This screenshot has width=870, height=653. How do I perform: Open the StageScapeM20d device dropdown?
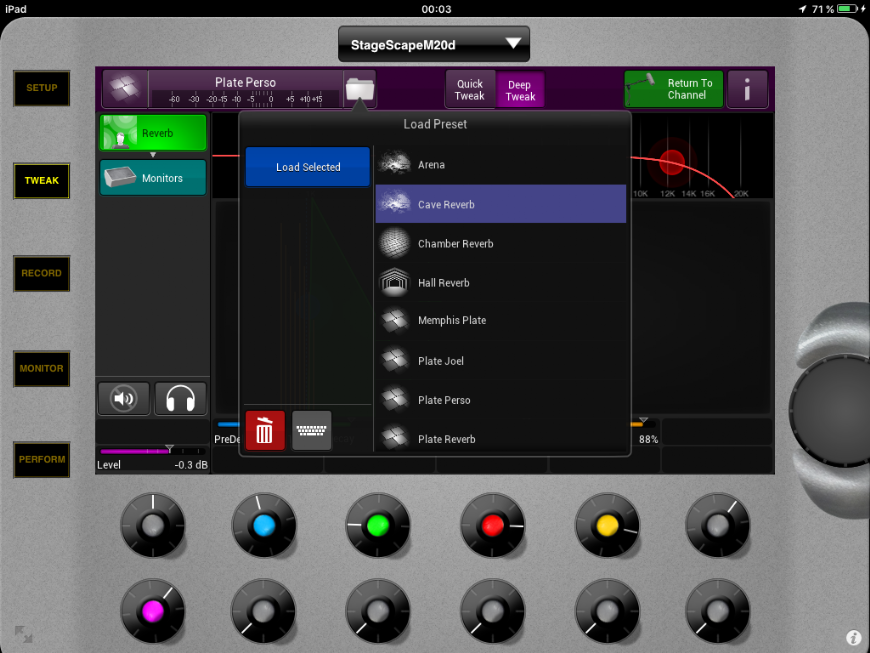pyautogui.click(x=433, y=44)
